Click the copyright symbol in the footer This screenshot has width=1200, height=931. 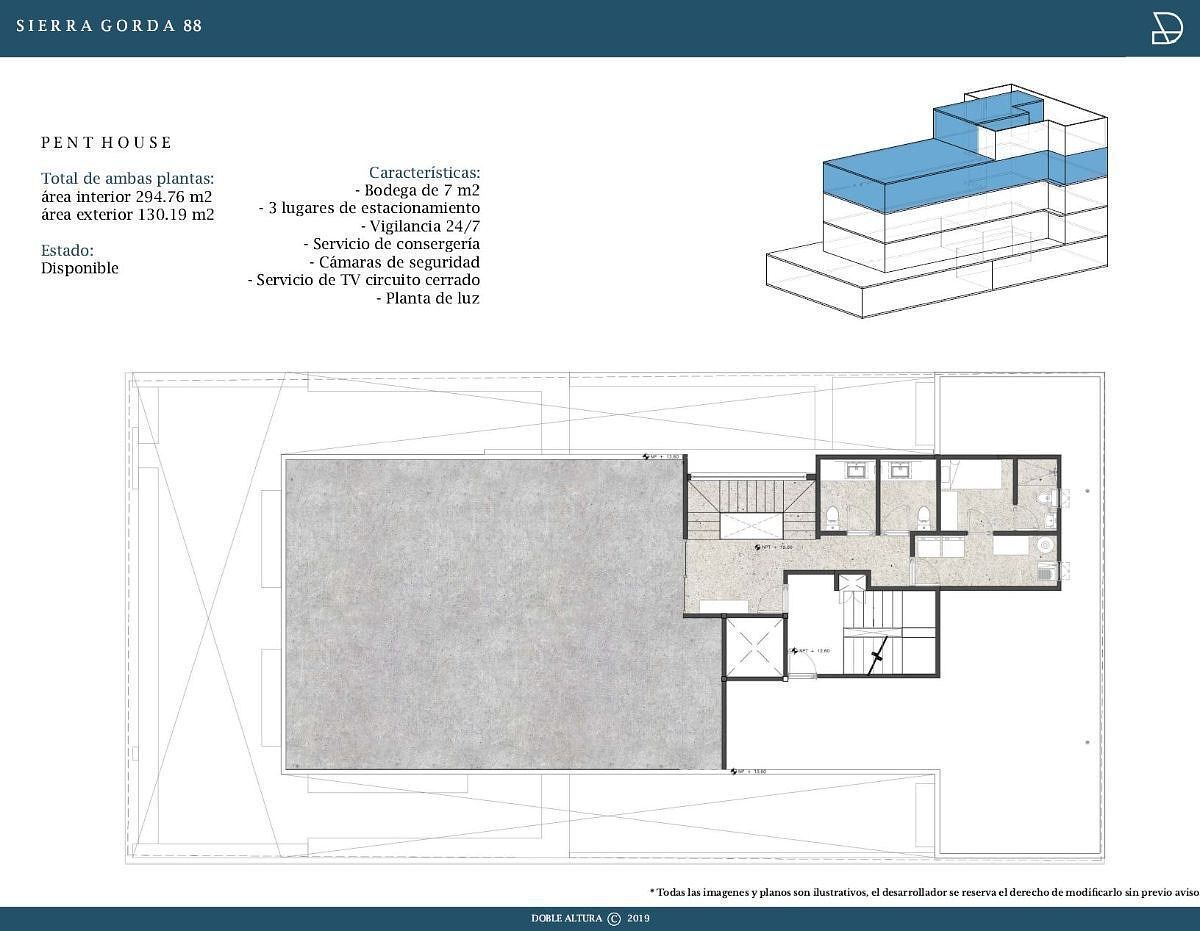(614, 918)
